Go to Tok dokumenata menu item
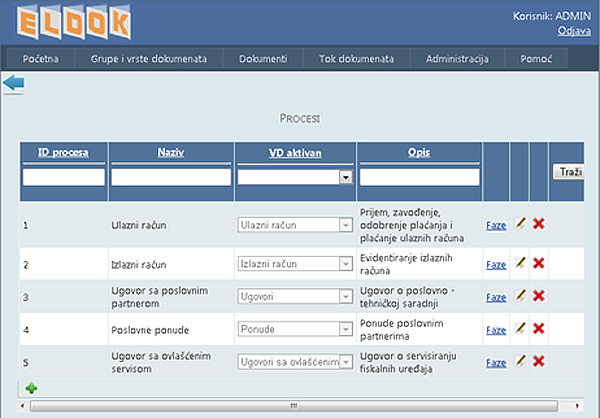 (356, 59)
